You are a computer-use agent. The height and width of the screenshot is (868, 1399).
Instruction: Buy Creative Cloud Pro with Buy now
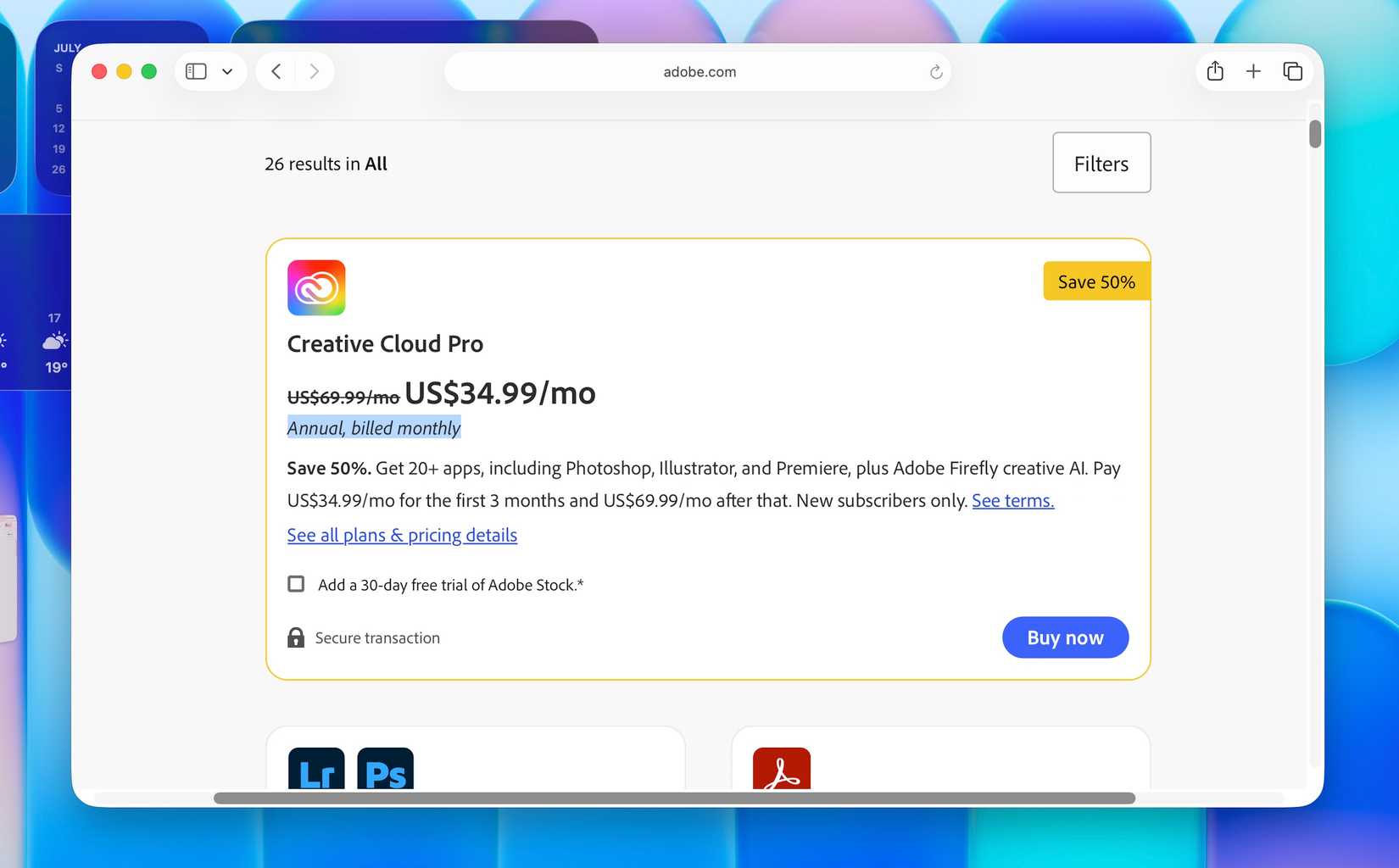(1065, 637)
